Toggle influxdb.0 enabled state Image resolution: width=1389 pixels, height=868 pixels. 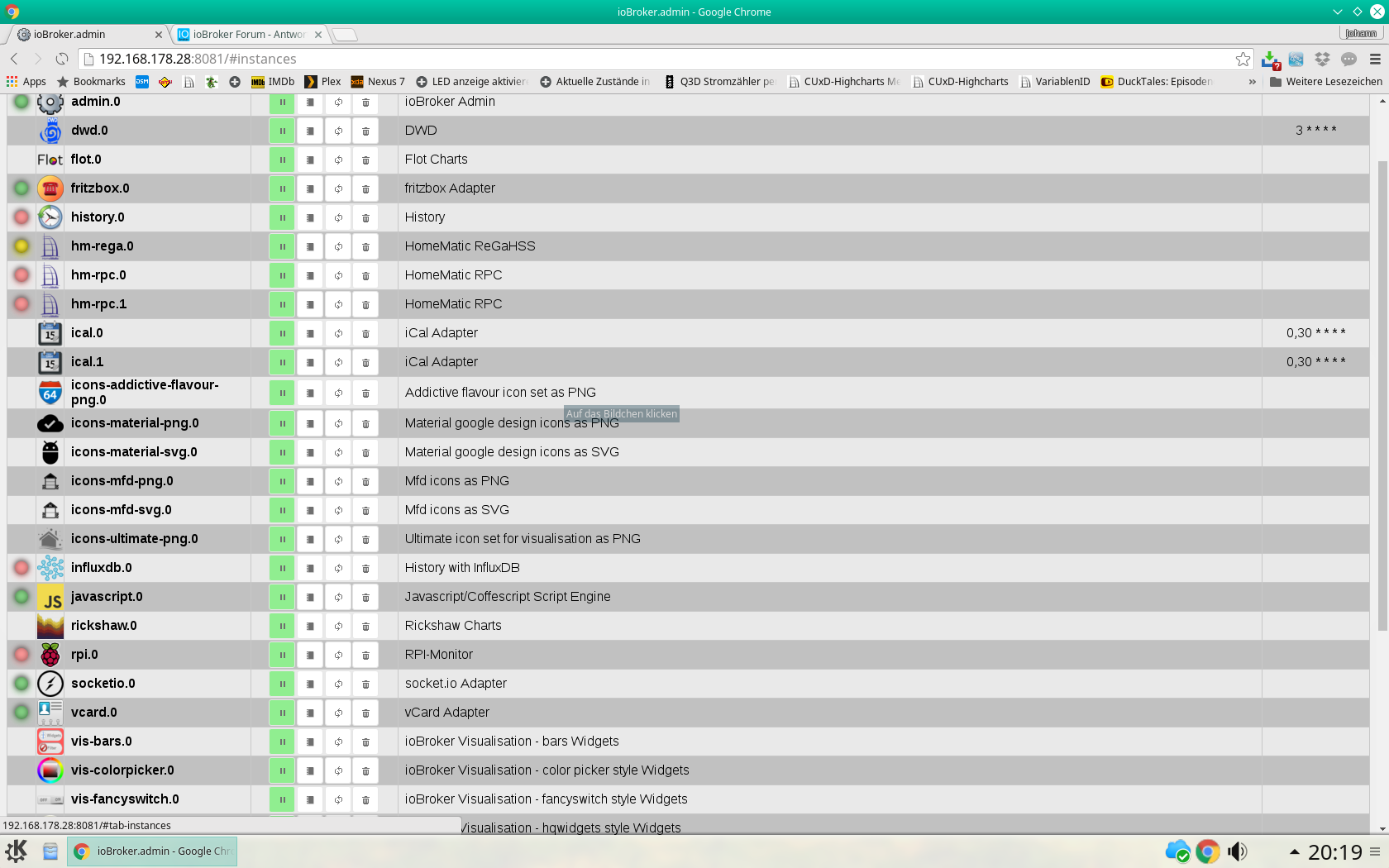282,568
